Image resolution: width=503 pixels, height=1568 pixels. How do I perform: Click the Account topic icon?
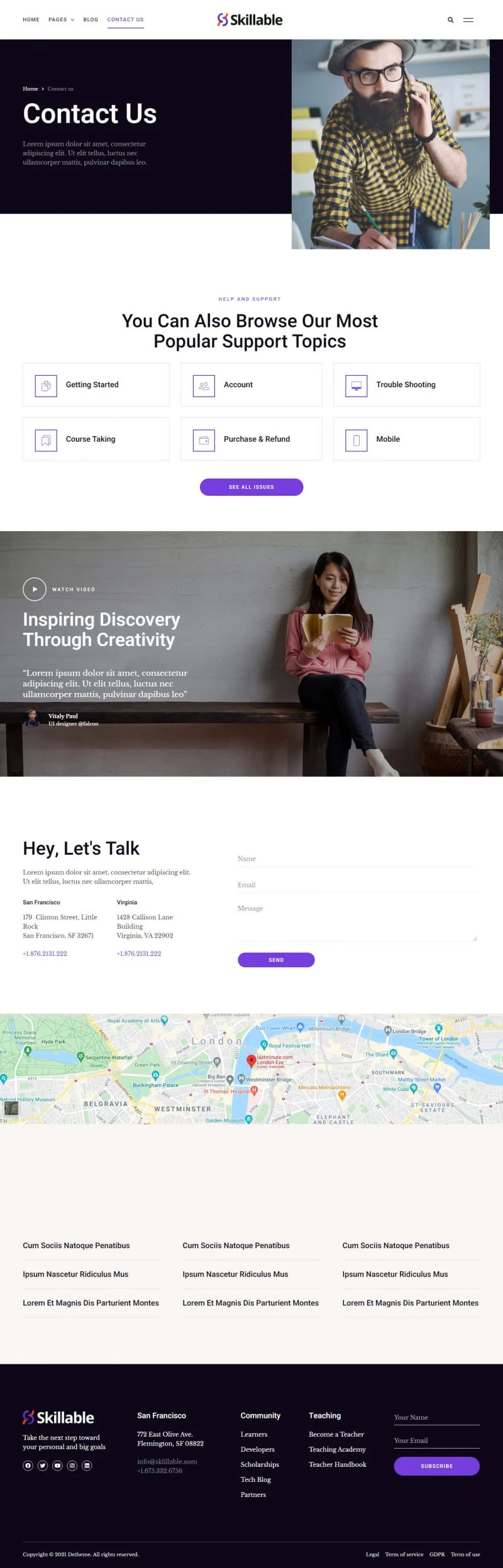204,386
